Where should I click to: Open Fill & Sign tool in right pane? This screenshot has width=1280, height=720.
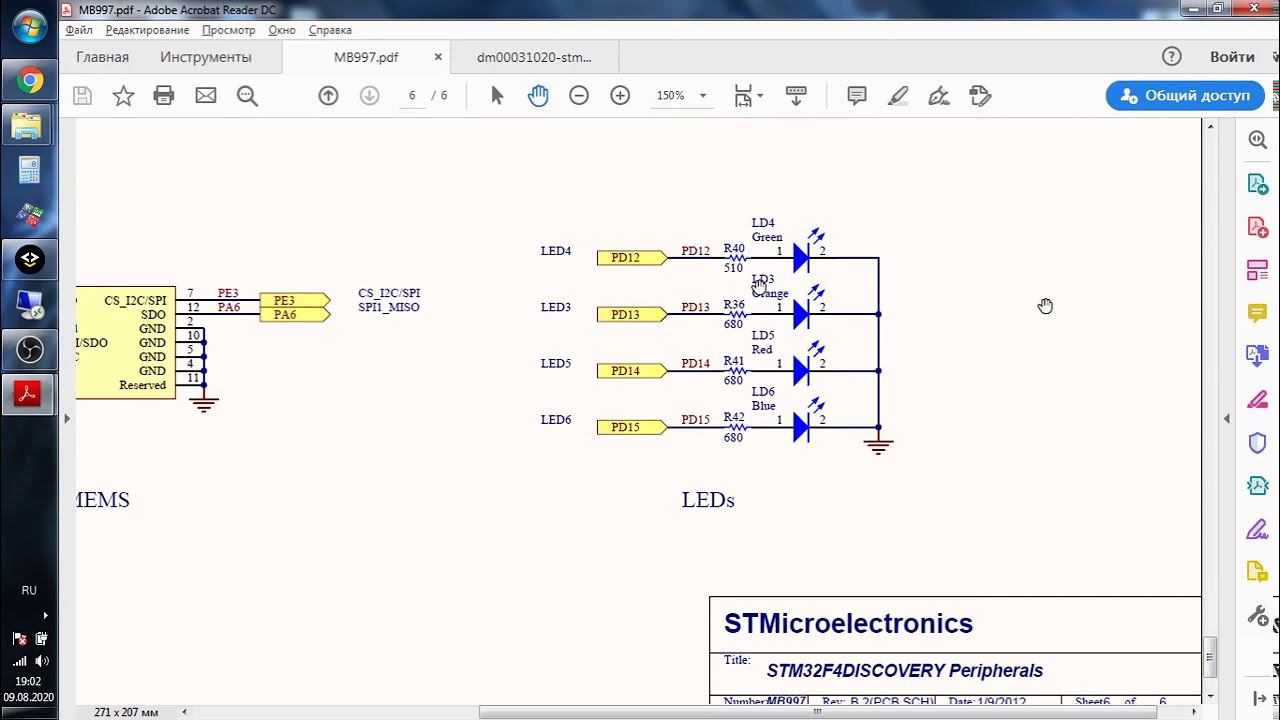point(1258,529)
